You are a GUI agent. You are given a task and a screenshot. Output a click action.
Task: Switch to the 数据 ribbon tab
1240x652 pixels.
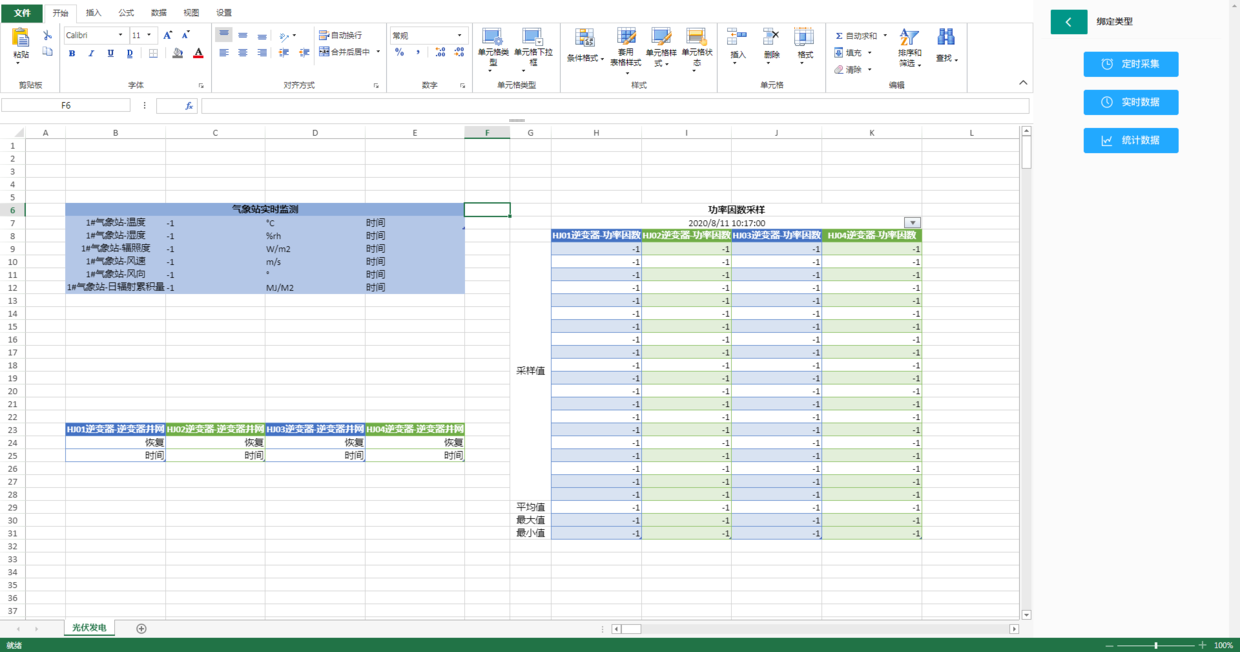click(x=159, y=13)
